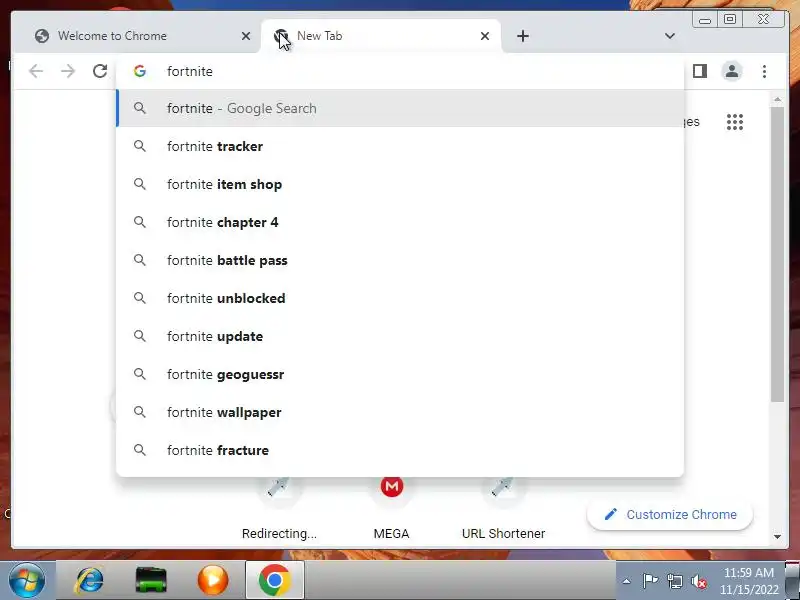Image resolution: width=800 pixels, height=600 pixels.
Task: Click the Show desktop button in the taskbar corner
Action: 792,581
